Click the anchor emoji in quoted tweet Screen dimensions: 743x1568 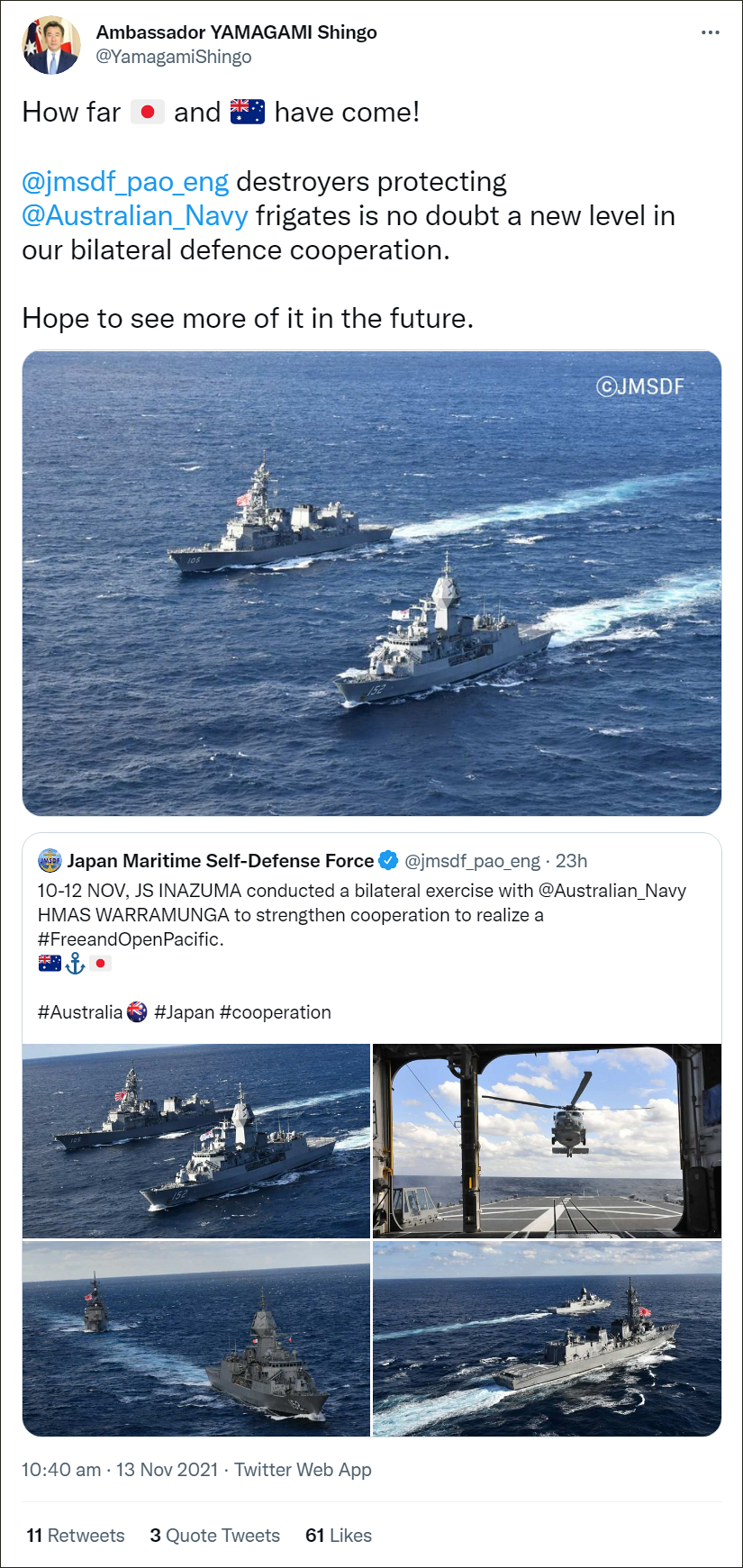[x=76, y=964]
